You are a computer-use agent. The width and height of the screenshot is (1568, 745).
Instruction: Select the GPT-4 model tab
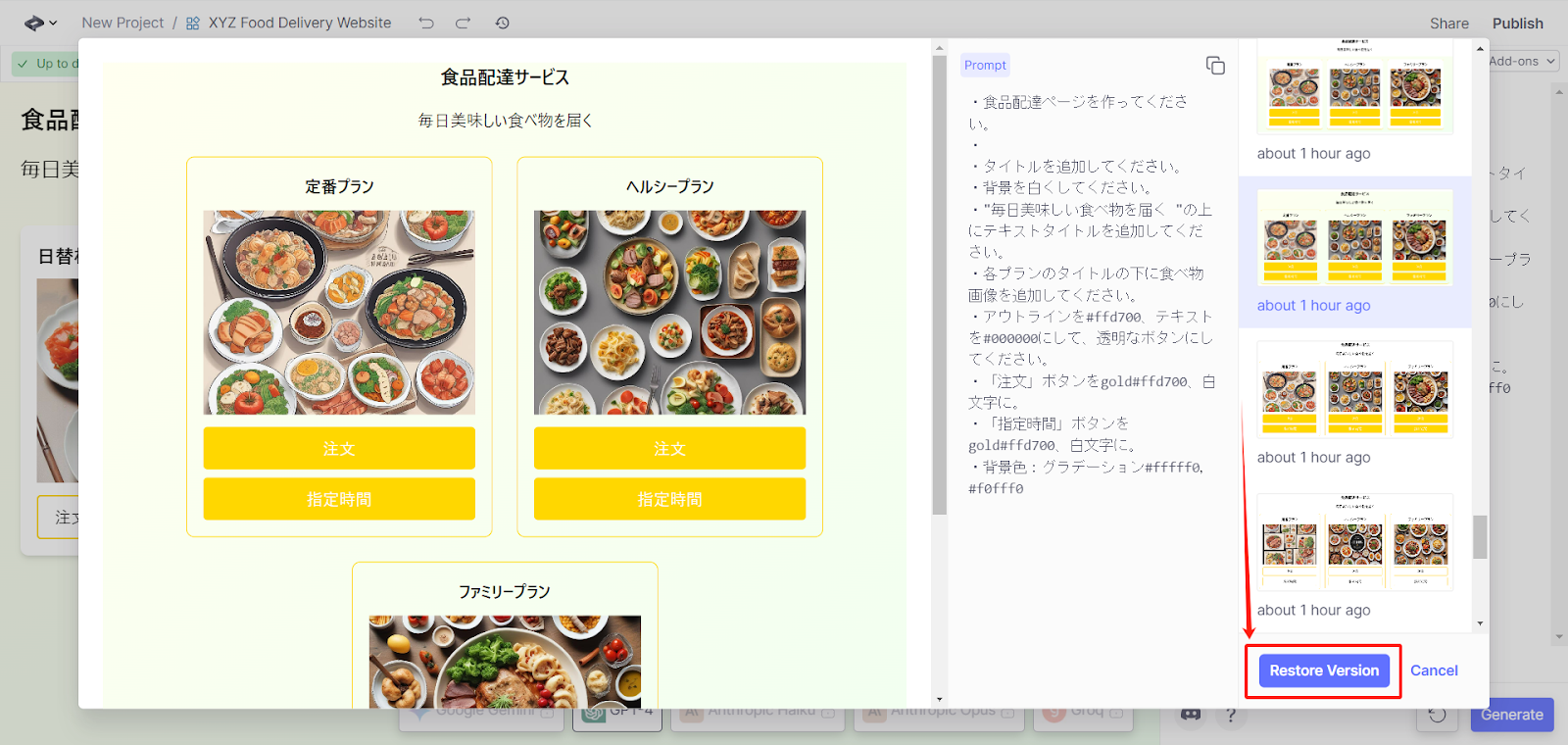pyautogui.click(x=617, y=711)
